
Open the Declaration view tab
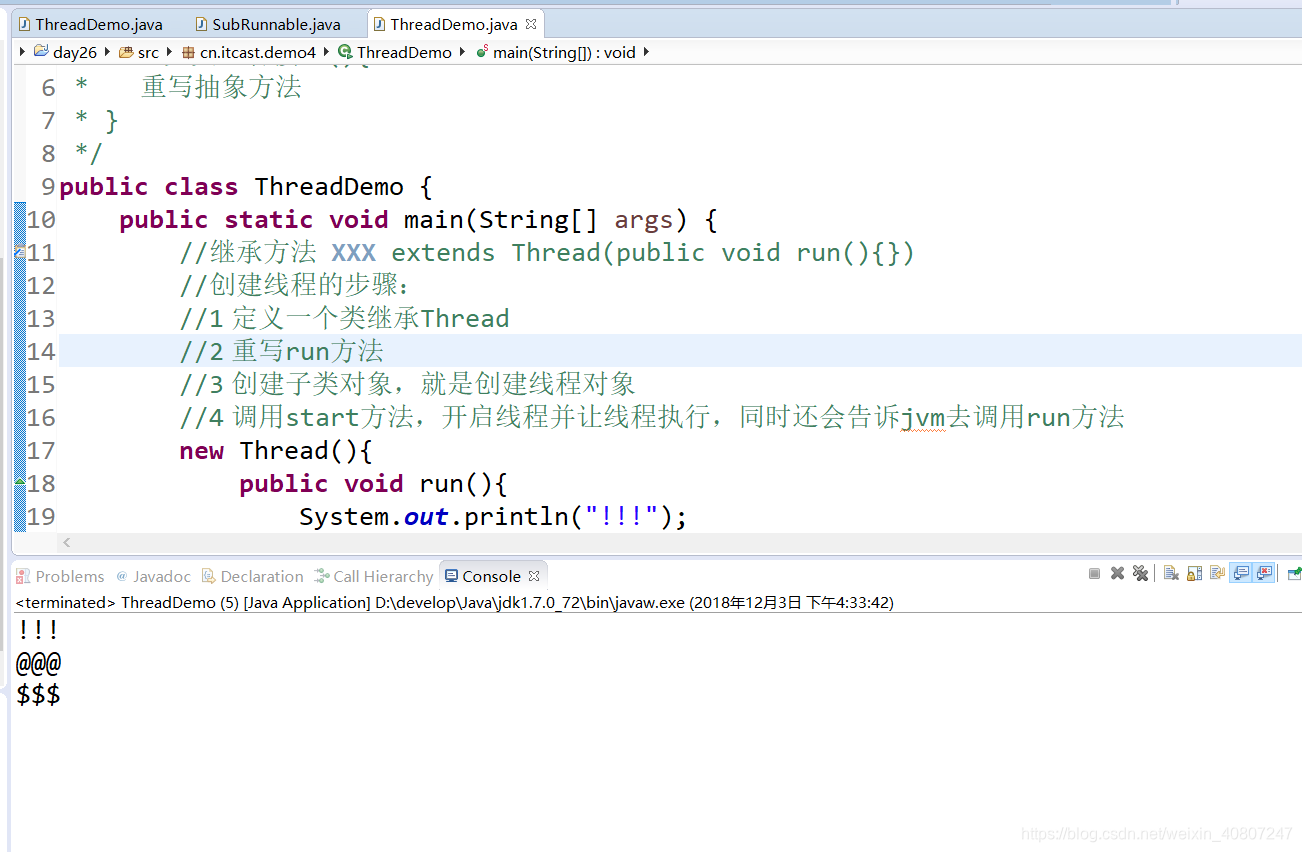(252, 576)
